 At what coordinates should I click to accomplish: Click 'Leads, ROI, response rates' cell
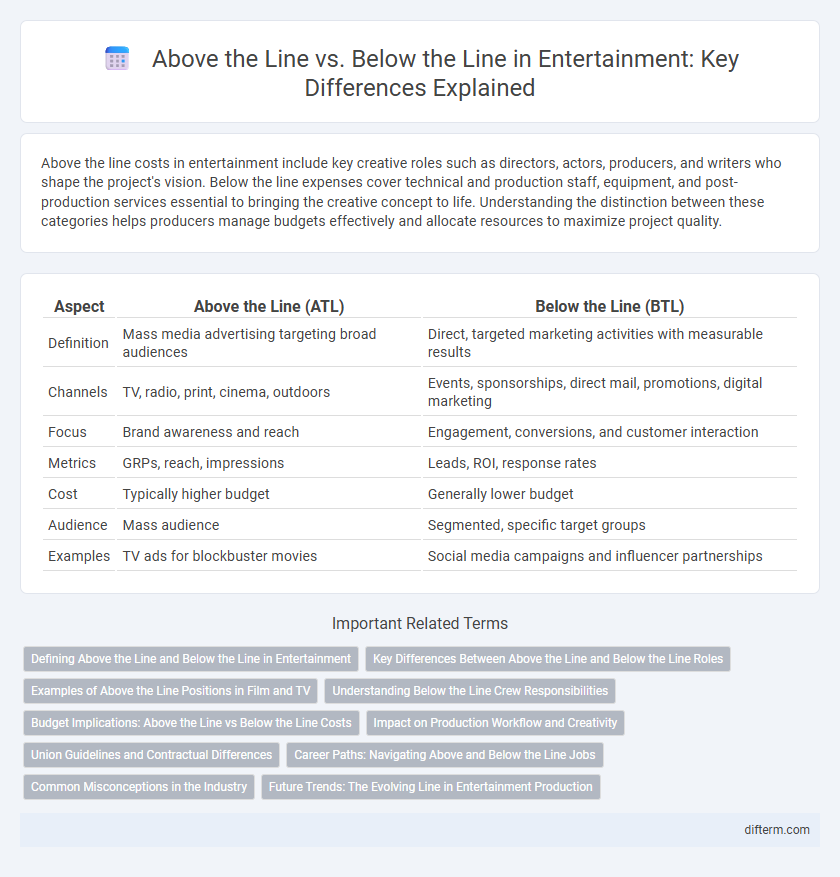tap(610, 463)
